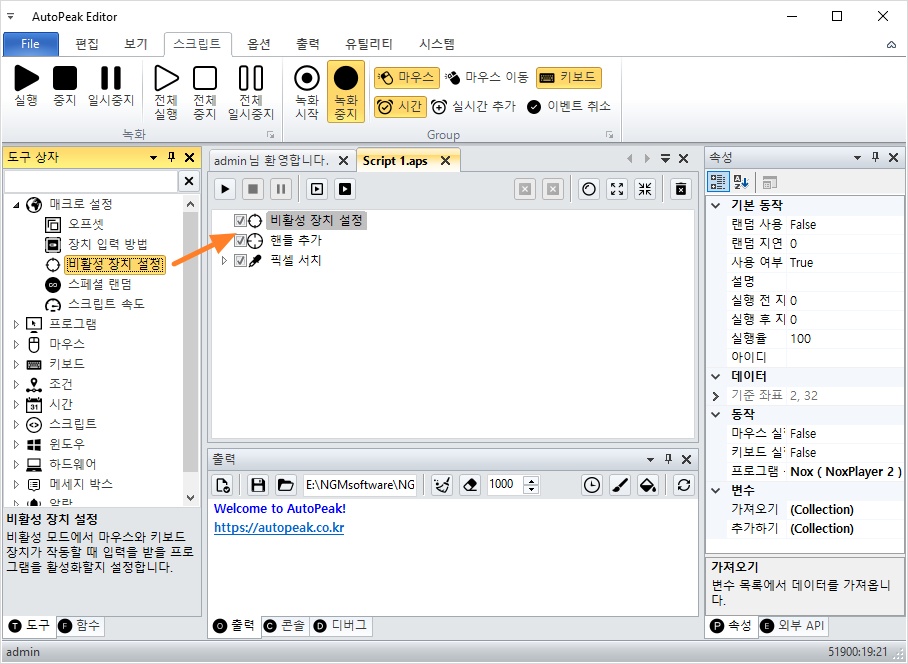This screenshot has width=908, height=664.
Task: Open the File menu
Action: tap(31, 44)
